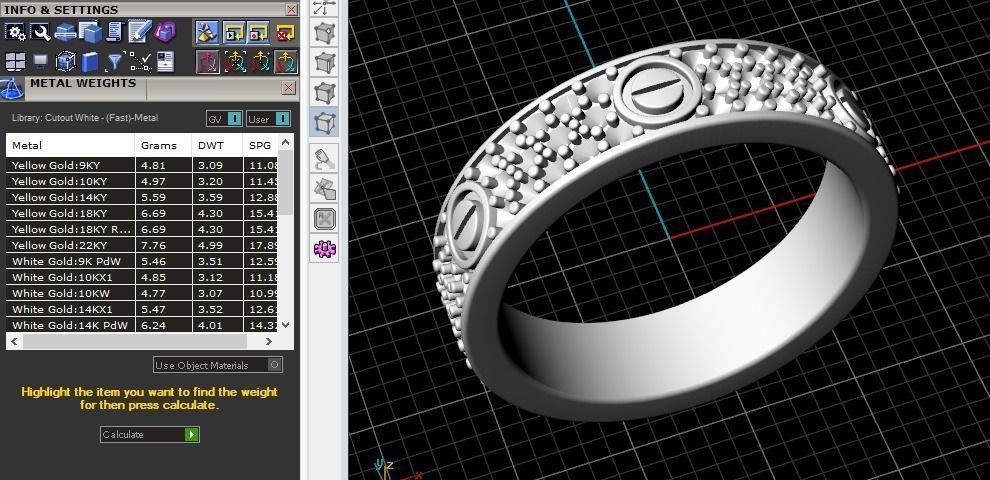Switch to four-viewport layout icon
Image resolution: width=990 pixels, height=480 pixels.
[15, 62]
